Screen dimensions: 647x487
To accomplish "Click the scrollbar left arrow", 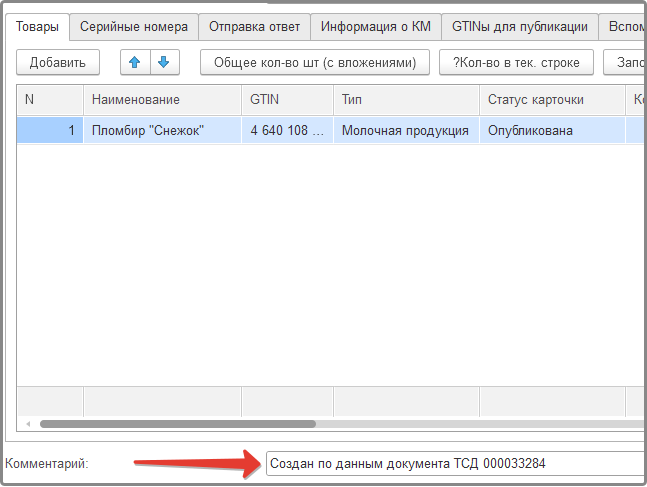I will [28, 424].
